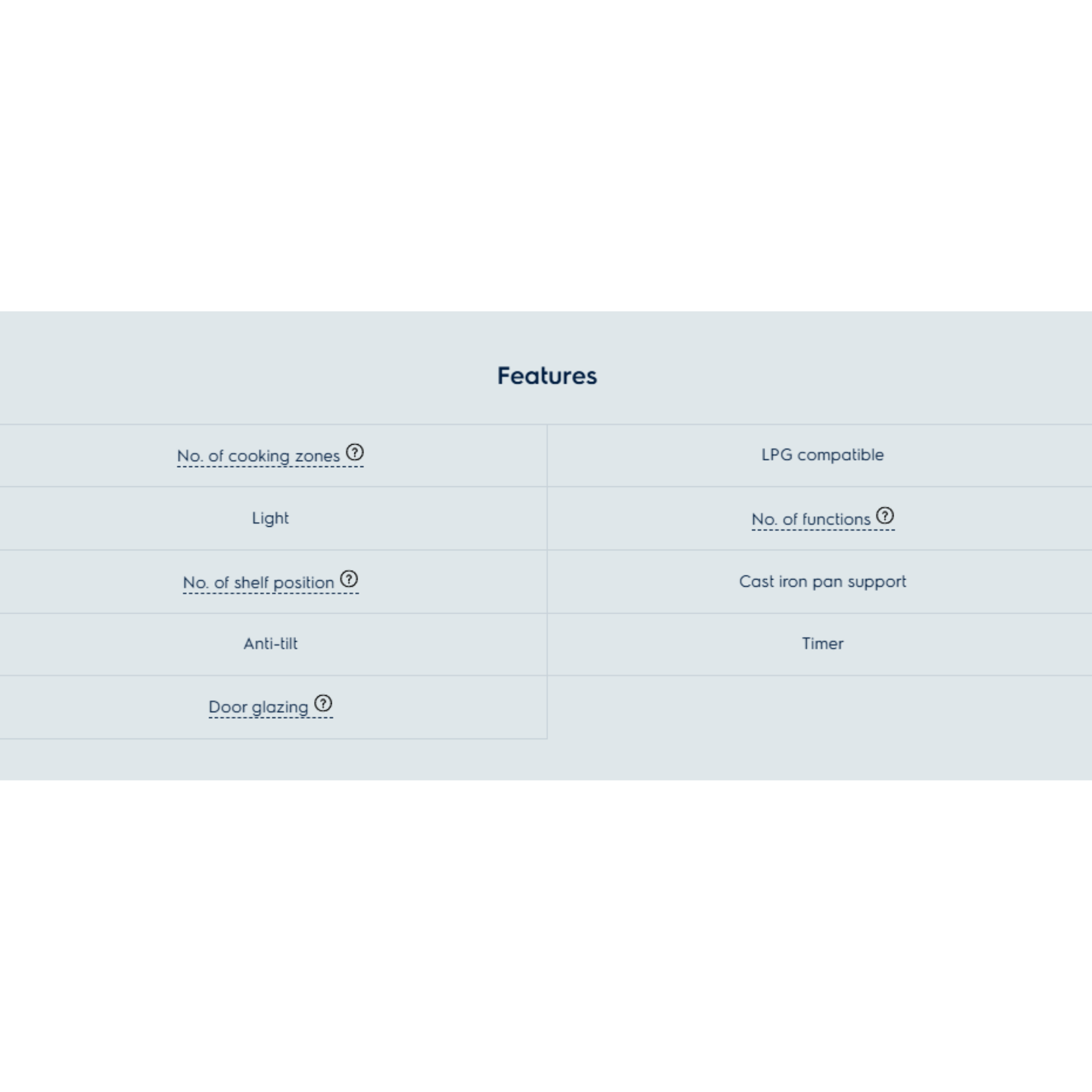Select the Light feature cell text
The height and width of the screenshot is (1092, 1092).
click(x=270, y=518)
